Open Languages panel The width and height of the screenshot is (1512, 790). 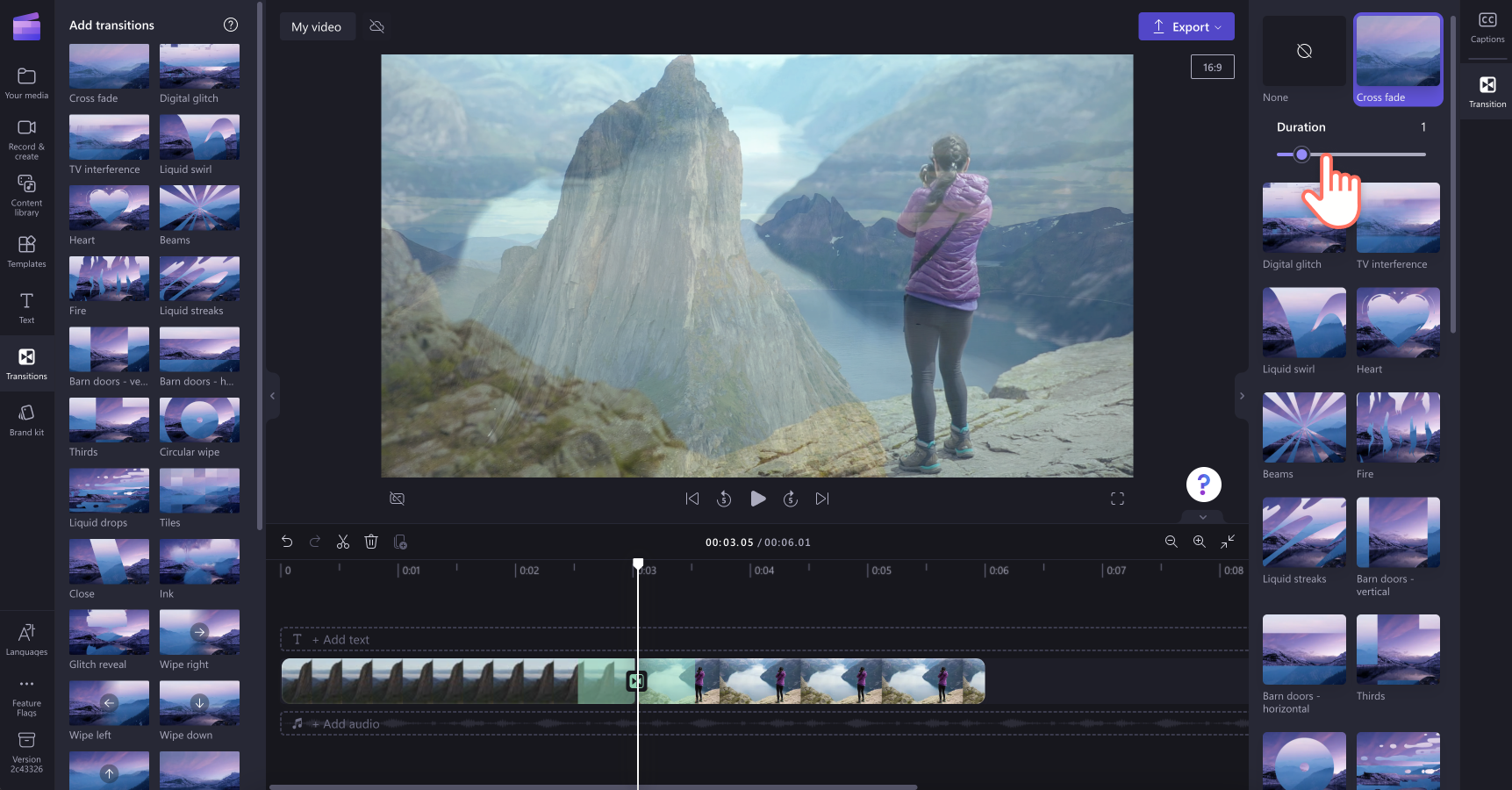click(26, 639)
